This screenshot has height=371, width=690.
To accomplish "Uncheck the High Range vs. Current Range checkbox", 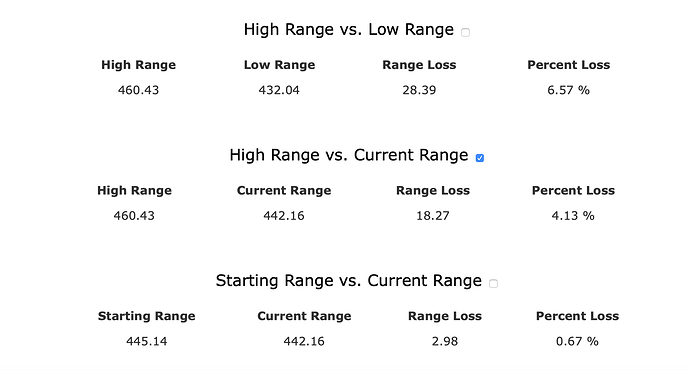I will 480,158.
